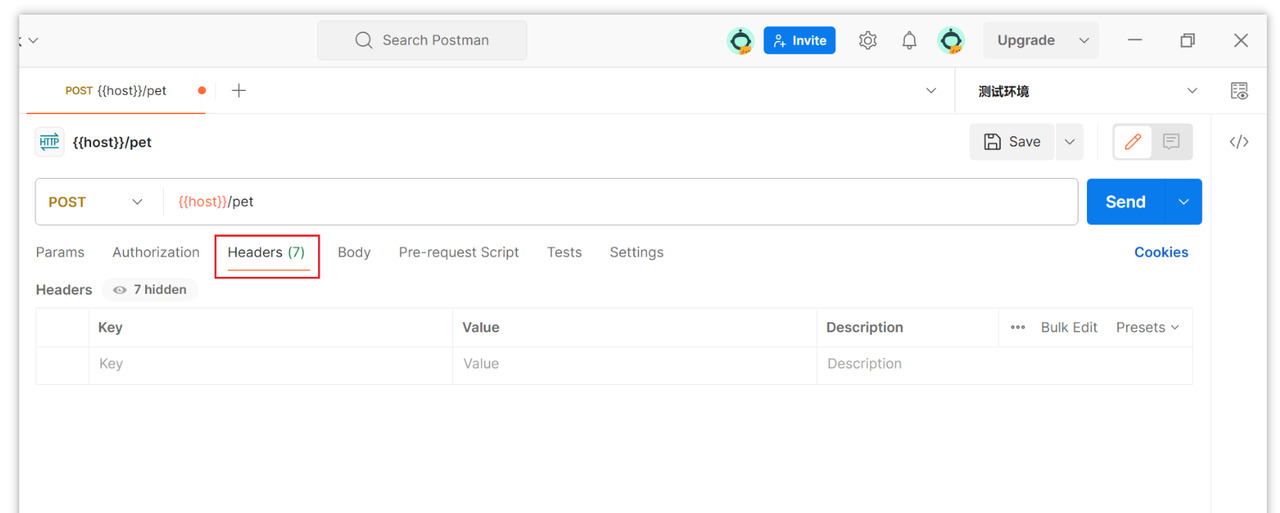Expand the Upgrade dropdown arrow

pyautogui.click(x=1084, y=40)
